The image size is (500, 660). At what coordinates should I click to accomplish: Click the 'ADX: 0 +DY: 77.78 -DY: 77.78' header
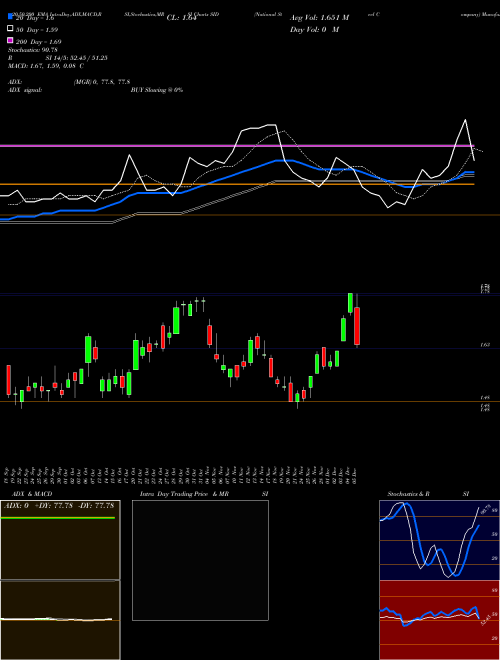59,506
